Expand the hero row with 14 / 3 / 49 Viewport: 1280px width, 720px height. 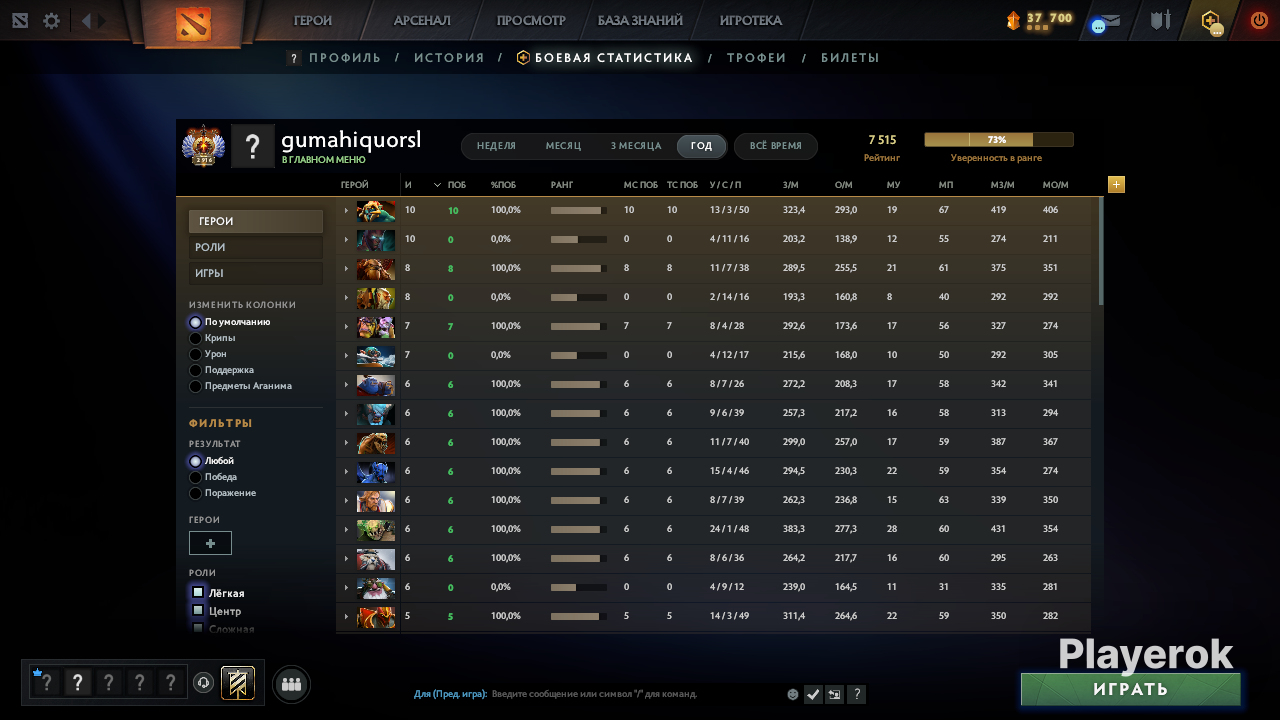click(346, 617)
